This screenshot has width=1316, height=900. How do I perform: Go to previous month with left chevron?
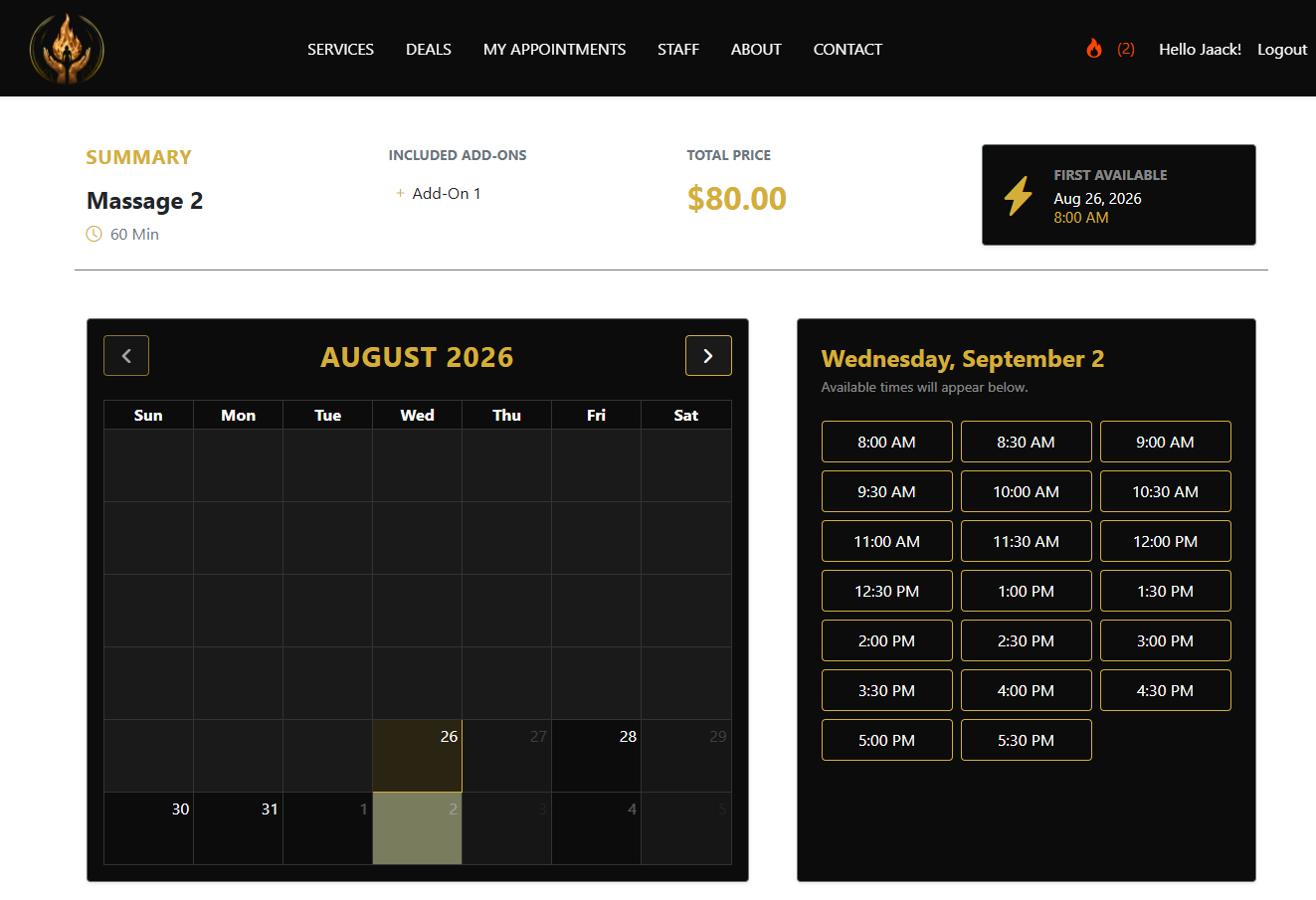tap(126, 356)
